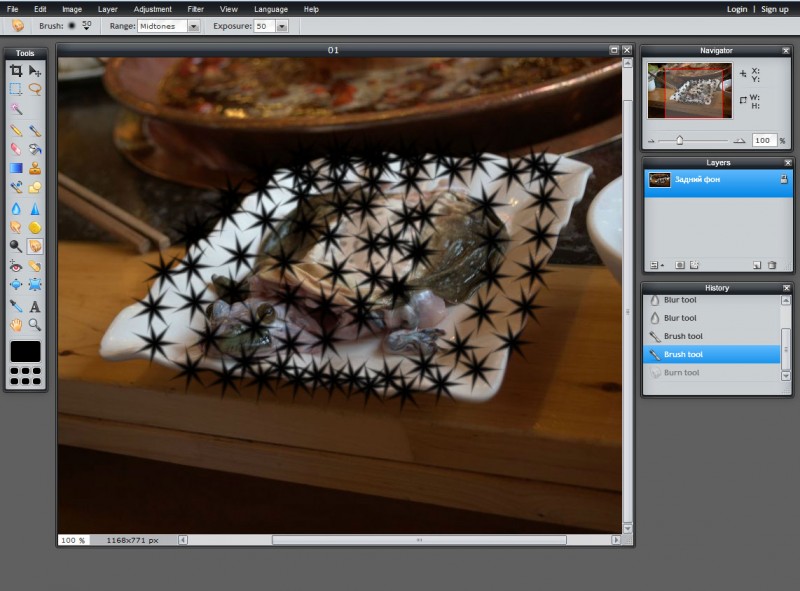800x591 pixels.
Task: Open the Filter menu
Action: tap(195, 9)
